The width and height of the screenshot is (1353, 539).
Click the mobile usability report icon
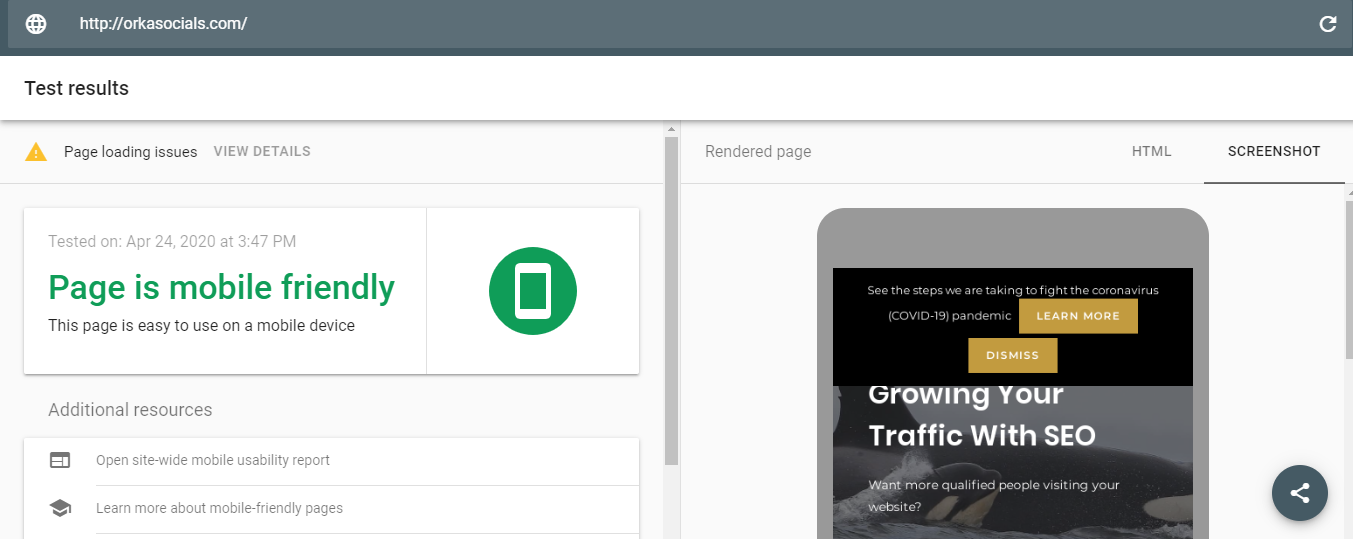click(60, 461)
